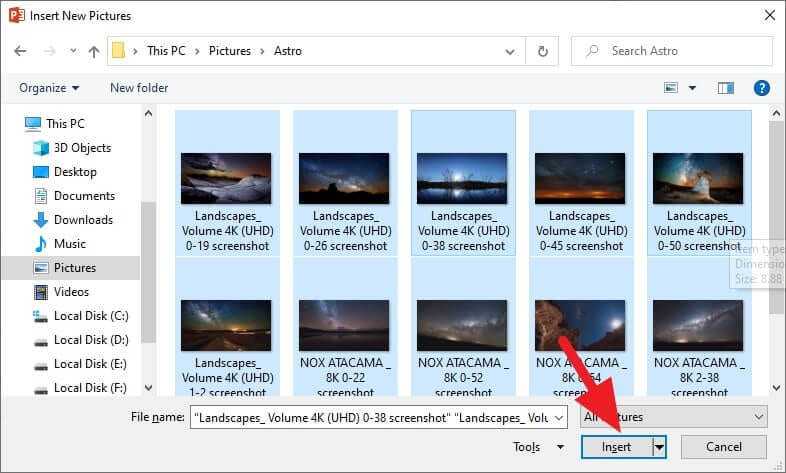
Task: Click navigation pane scroll down arrow
Action: pos(148,387)
